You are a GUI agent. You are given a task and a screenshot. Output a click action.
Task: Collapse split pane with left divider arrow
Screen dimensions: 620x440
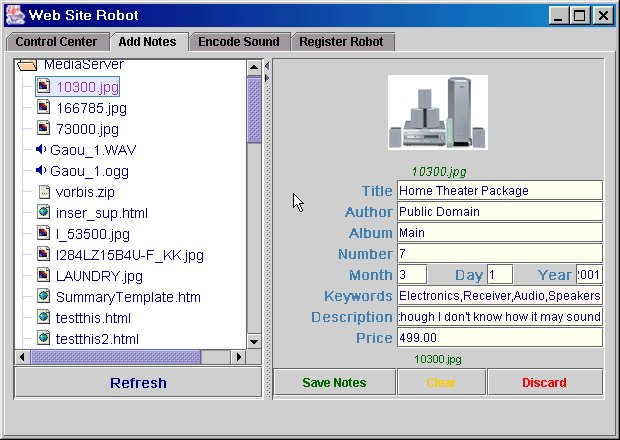[x=267, y=66]
